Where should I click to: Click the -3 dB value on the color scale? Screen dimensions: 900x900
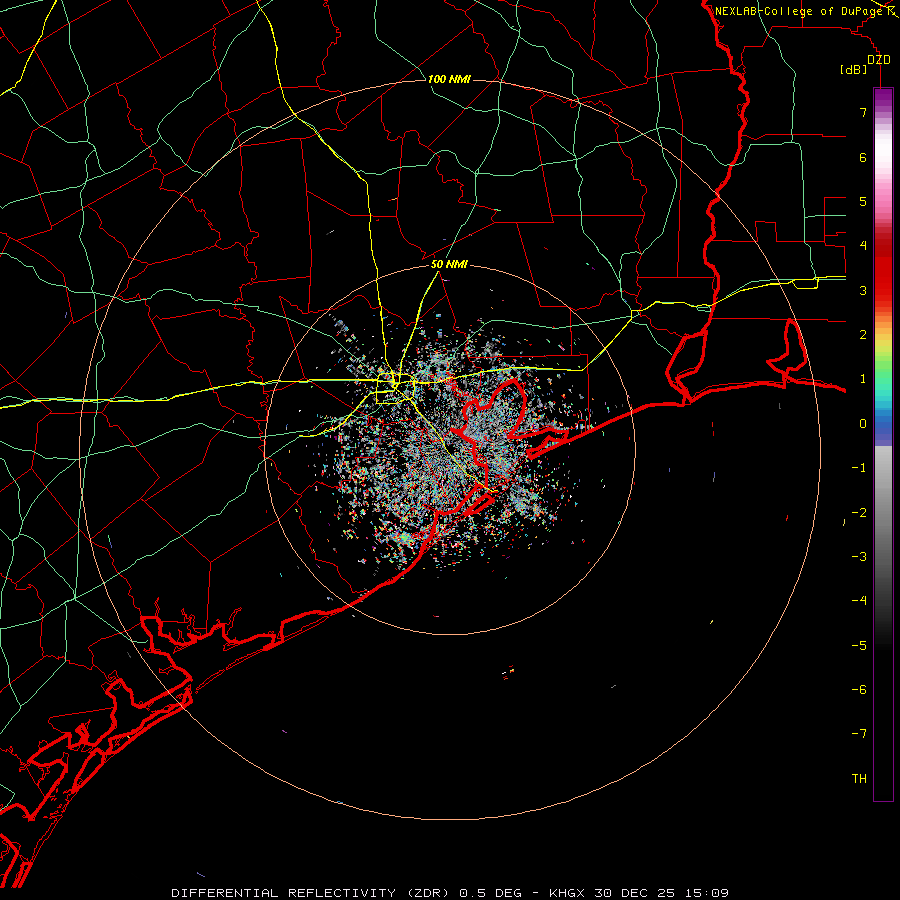pyautogui.click(x=859, y=556)
